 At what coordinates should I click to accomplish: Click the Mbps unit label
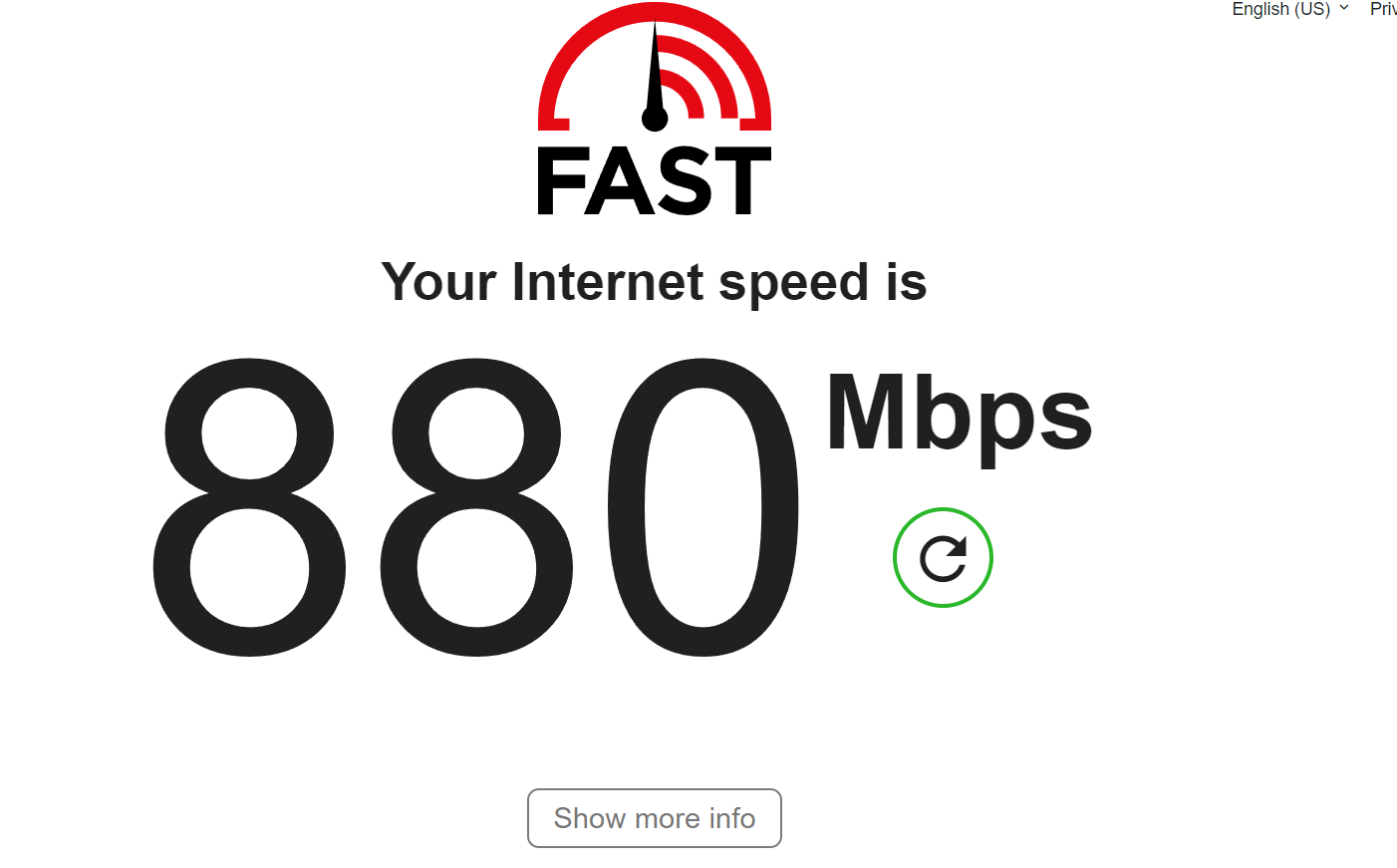point(959,417)
